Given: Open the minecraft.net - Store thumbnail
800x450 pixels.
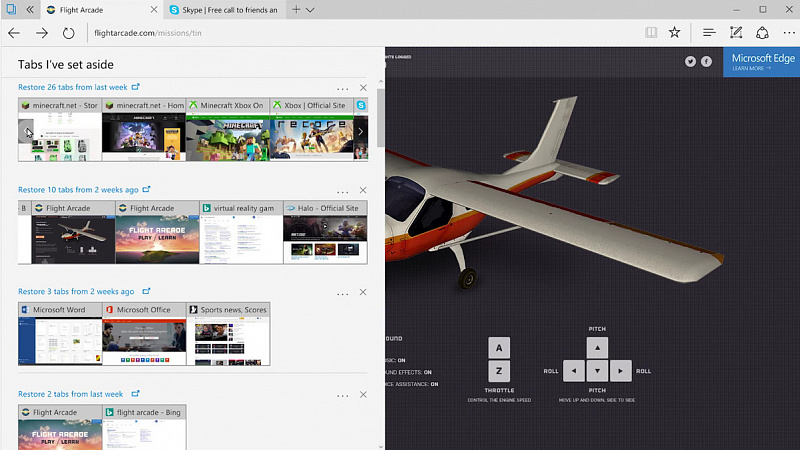Looking at the screenshot, I should pyautogui.click(x=60, y=130).
